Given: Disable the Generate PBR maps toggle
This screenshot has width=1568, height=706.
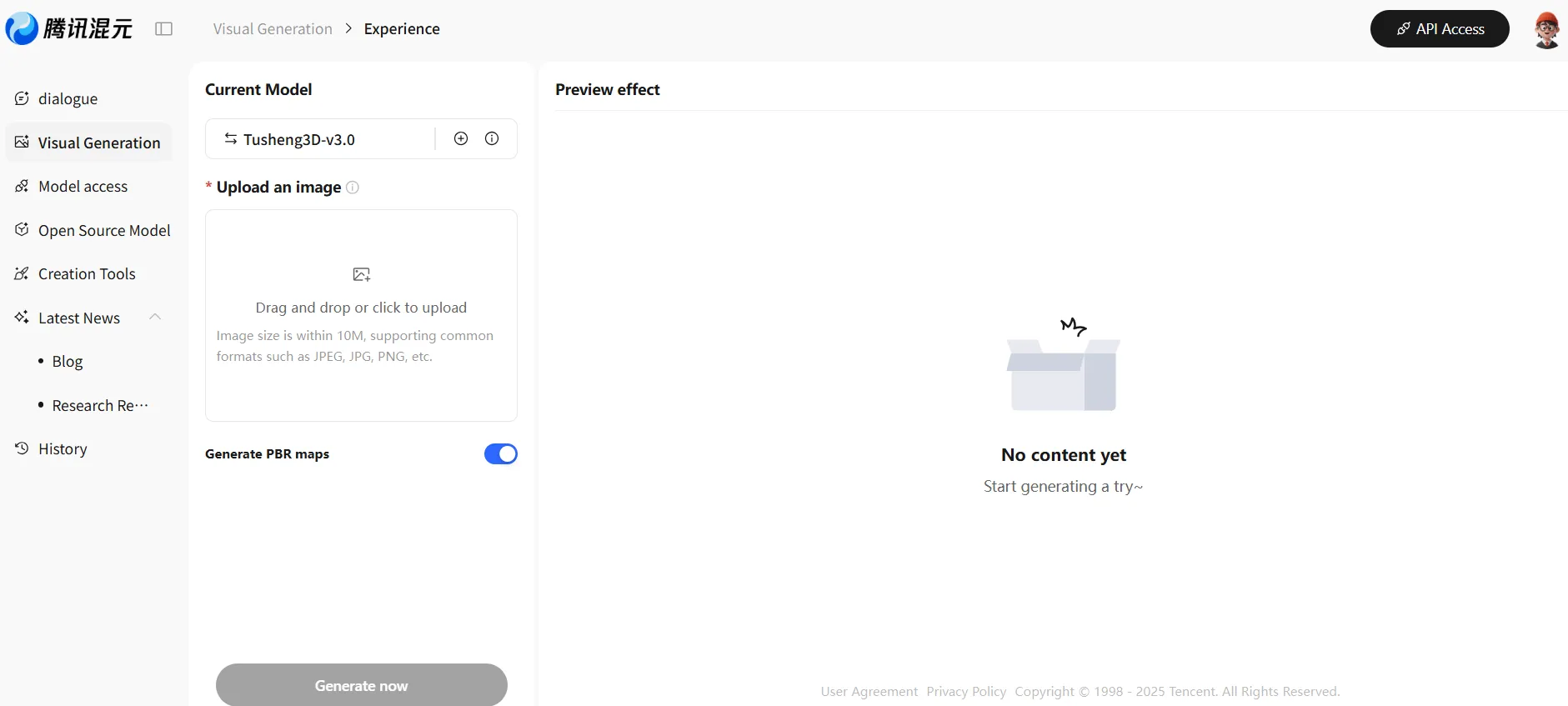Looking at the screenshot, I should click(500, 453).
